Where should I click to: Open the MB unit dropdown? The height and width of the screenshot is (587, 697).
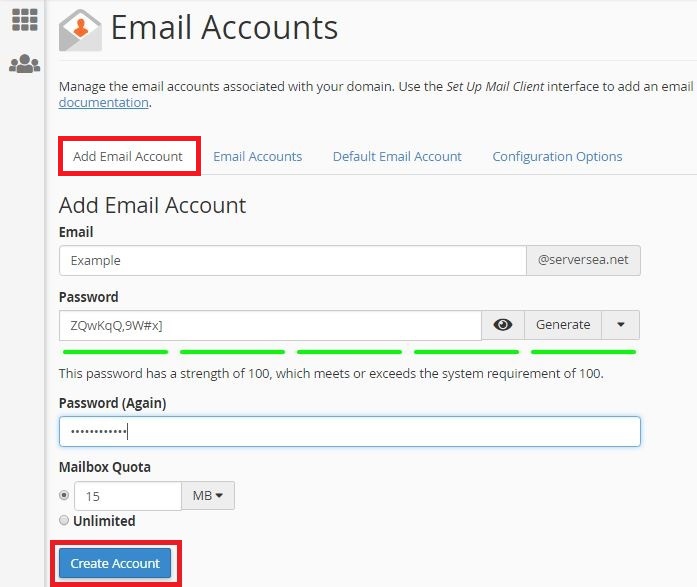click(208, 495)
